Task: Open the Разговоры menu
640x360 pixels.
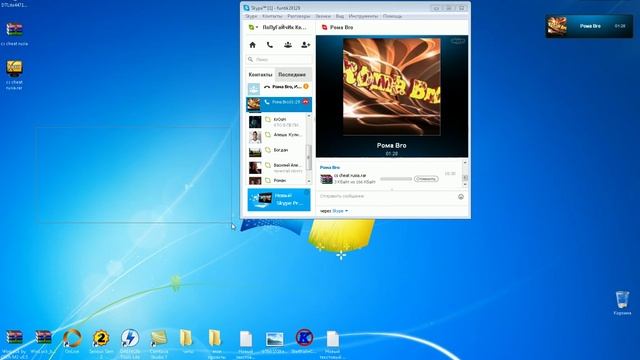Action: 299,16
